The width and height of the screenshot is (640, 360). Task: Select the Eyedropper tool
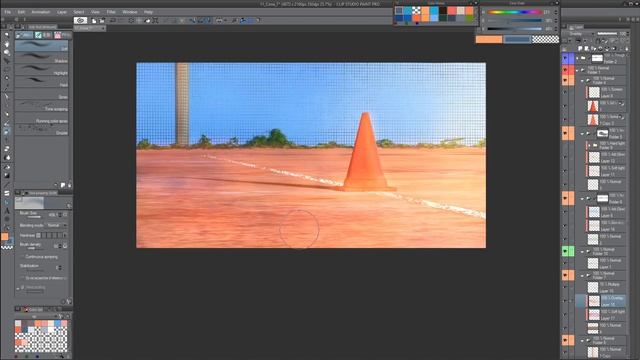point(7,87)
